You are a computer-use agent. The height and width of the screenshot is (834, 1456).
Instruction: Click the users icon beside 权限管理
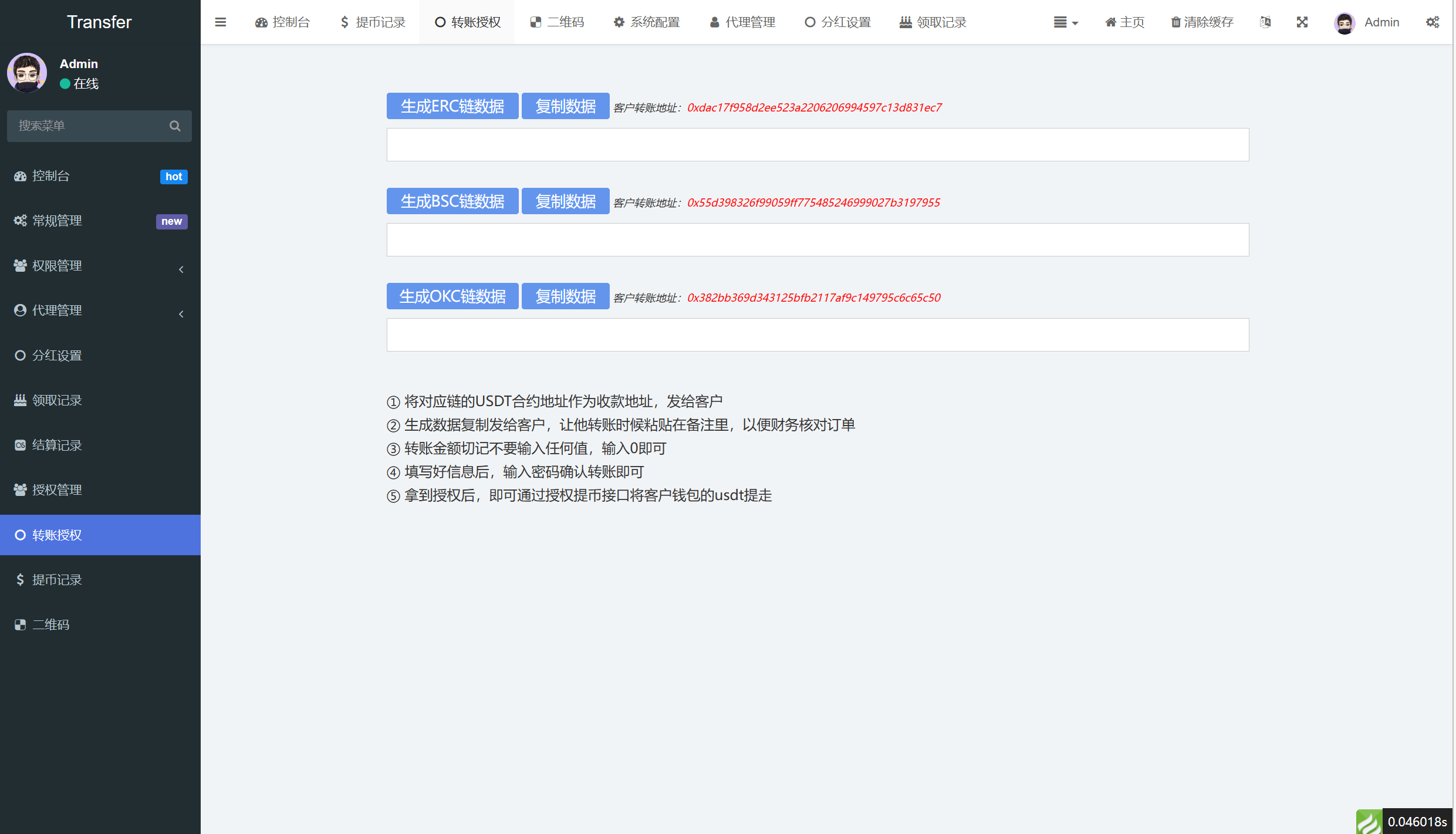(x=20, y=266)
